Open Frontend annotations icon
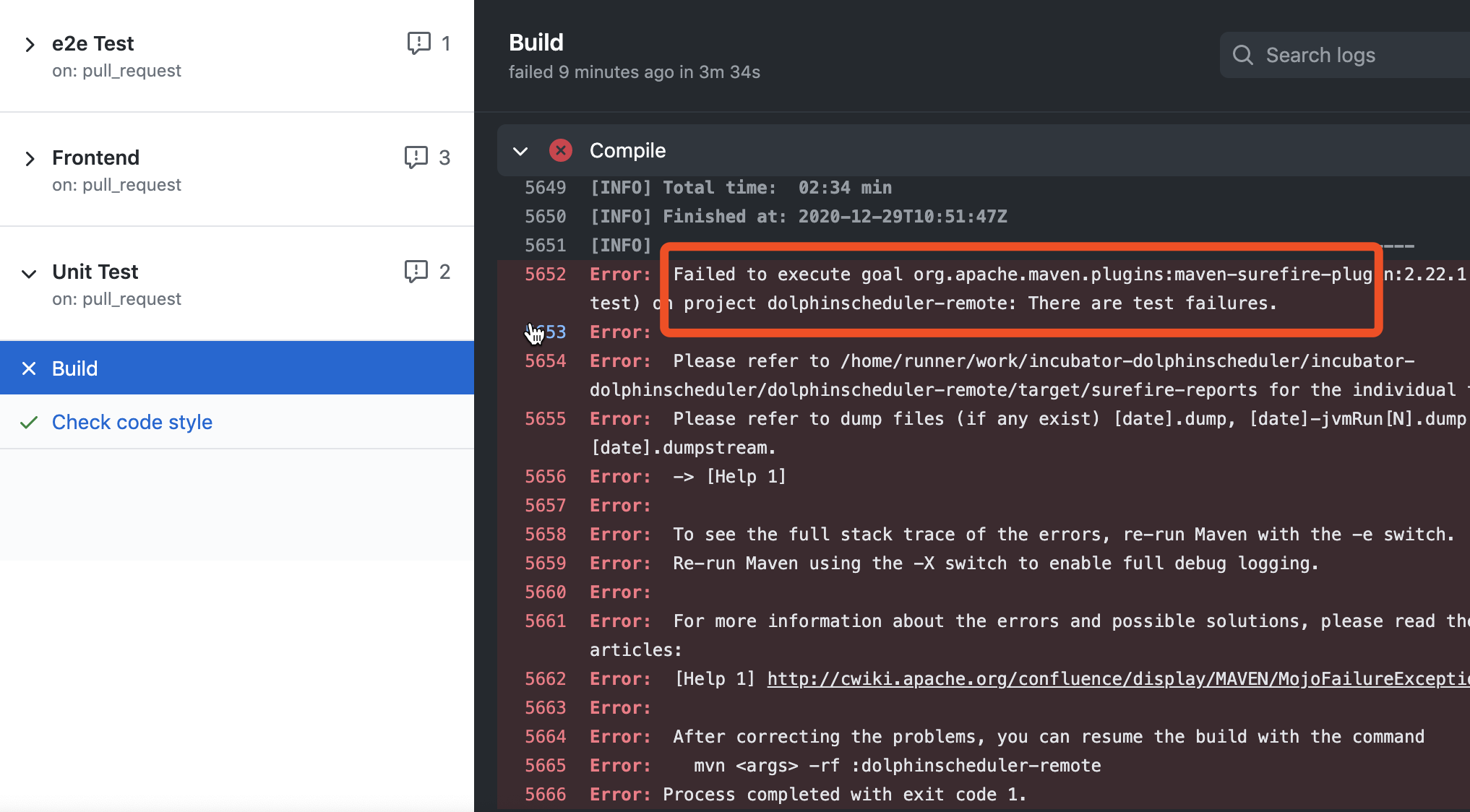1470x812 pixels. 416,157
